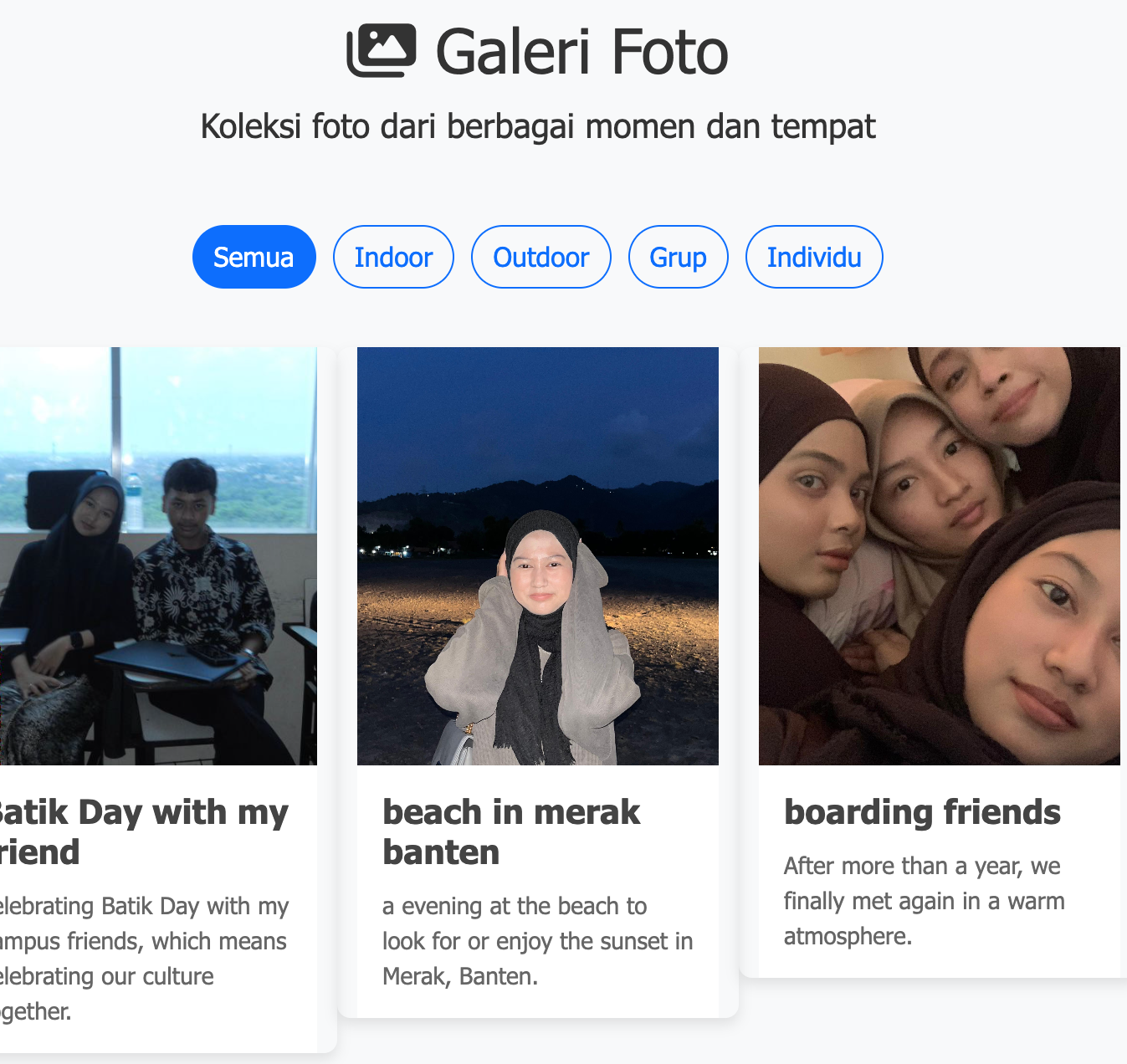
Task: Click the 'Celebrating Batik Day' description text
Action: 144,959
